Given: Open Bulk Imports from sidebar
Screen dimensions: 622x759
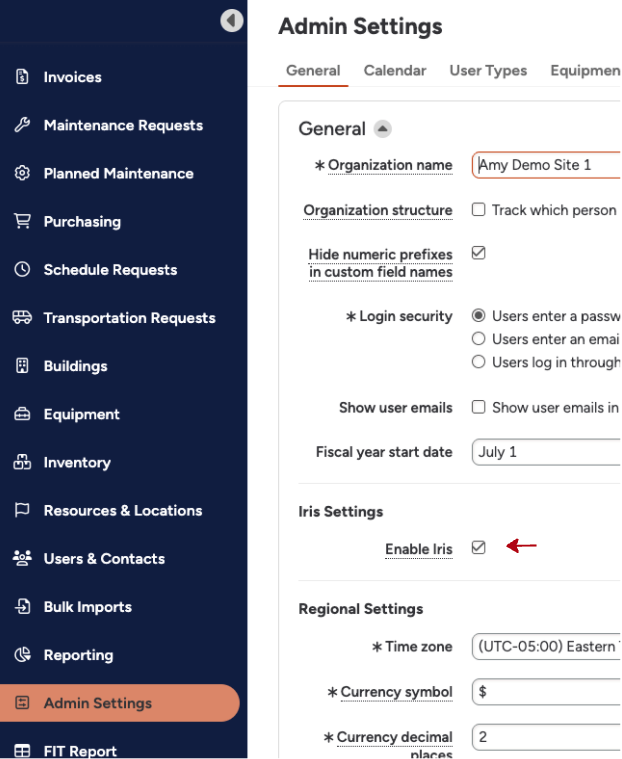Looking at the screenshot, I should (x=87, y=607).
